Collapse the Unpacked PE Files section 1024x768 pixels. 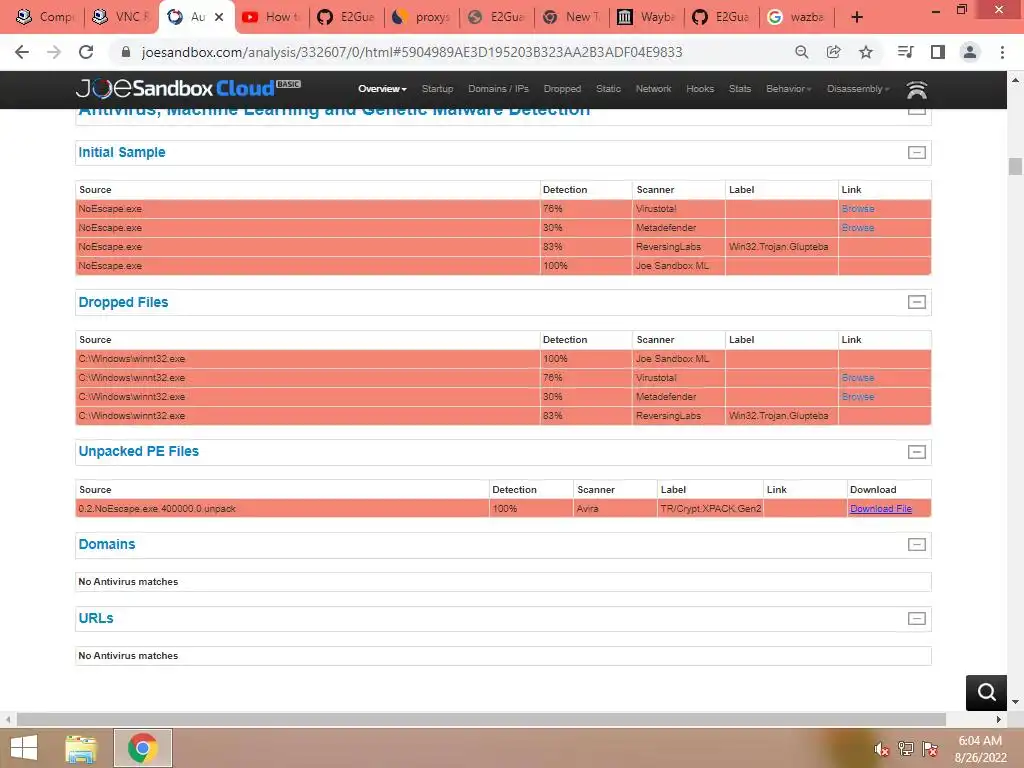pos(917,452)
